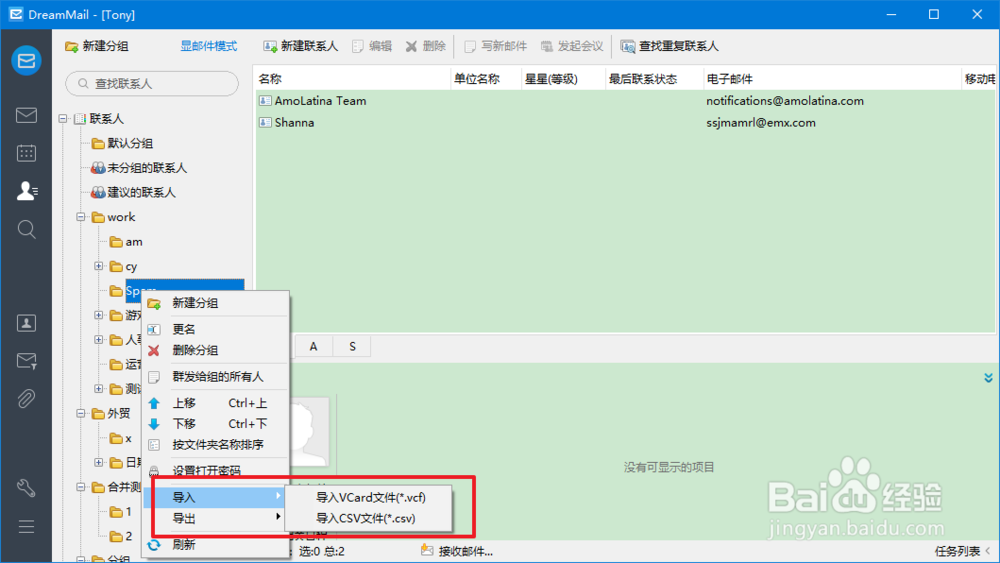The width and height of the screenshot is (1000, 563).
Task: Switch to 显邮件模式 link
Action: pyautogui.click(x=209, y=46)
